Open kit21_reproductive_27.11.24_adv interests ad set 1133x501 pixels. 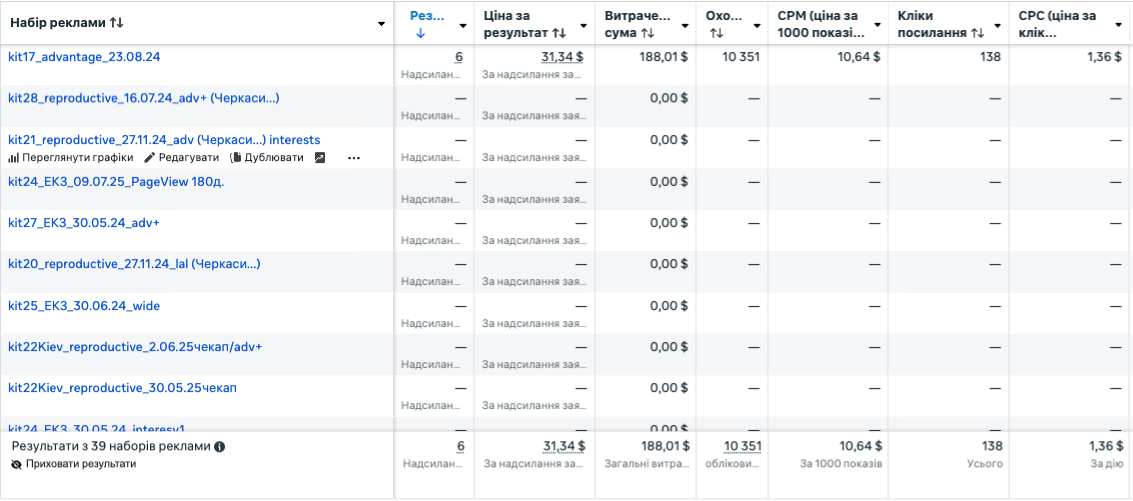point(164,140)
